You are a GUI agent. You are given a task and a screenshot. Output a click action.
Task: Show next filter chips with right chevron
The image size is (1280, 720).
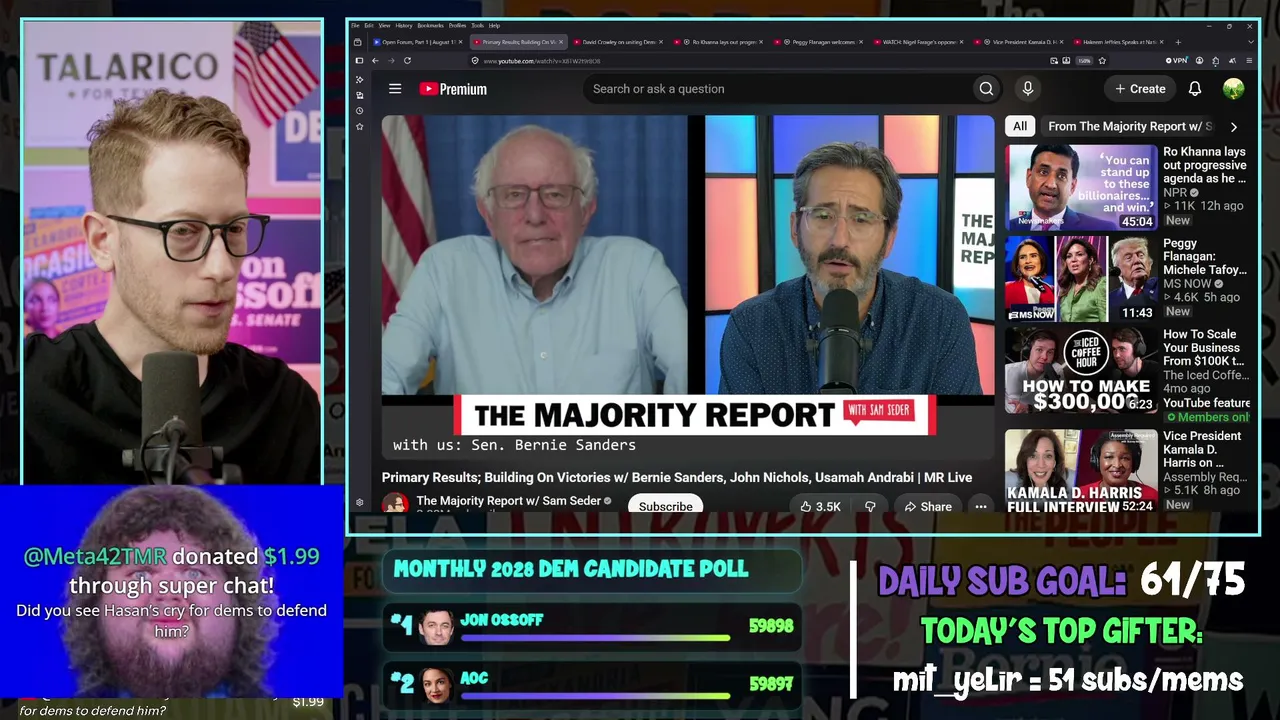point(1233,127)
